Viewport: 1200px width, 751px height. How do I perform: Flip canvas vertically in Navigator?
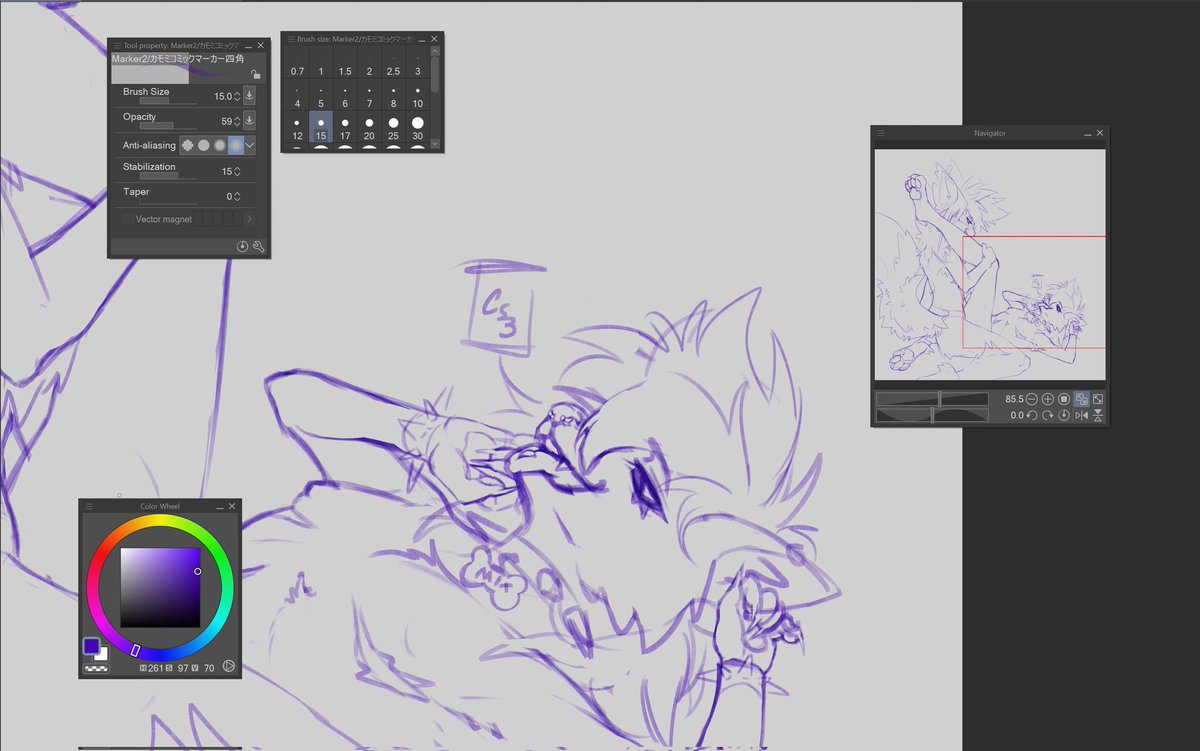pos(1098,415)
